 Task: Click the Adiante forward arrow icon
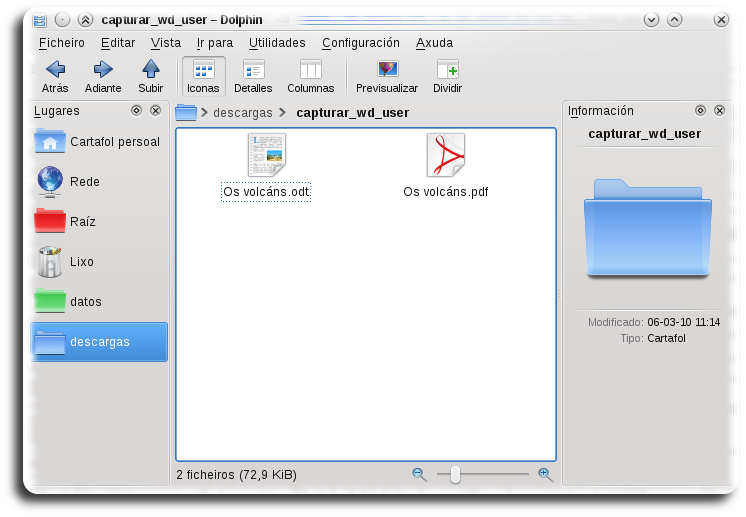pos(103,69)
